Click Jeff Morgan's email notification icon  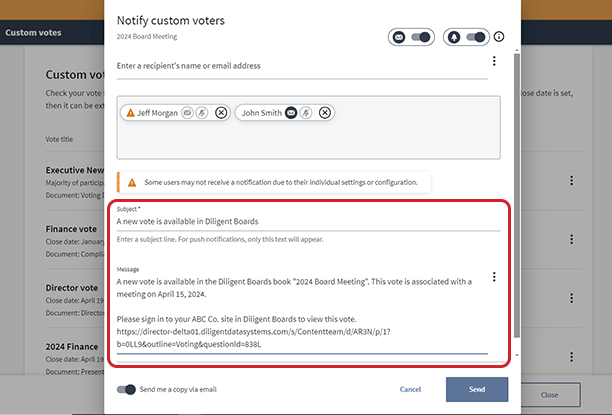coord(187,113)
